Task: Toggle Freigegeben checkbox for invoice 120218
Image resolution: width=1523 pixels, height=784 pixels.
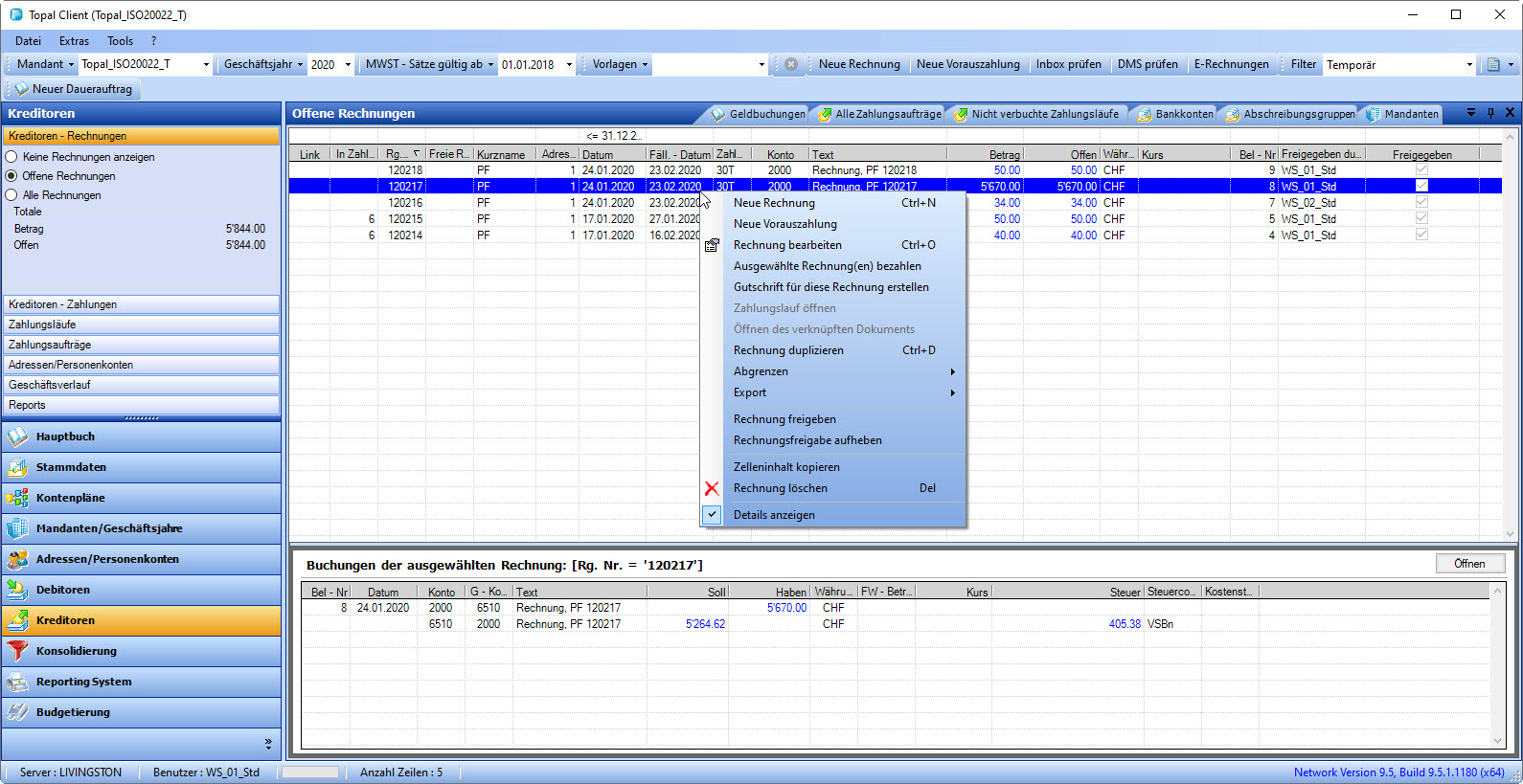Action: [1421, 169]
